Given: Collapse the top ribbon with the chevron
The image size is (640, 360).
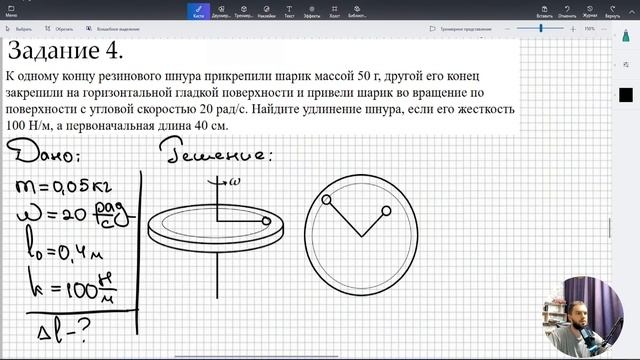Looking at the screenshot, I should click(631, 12).
